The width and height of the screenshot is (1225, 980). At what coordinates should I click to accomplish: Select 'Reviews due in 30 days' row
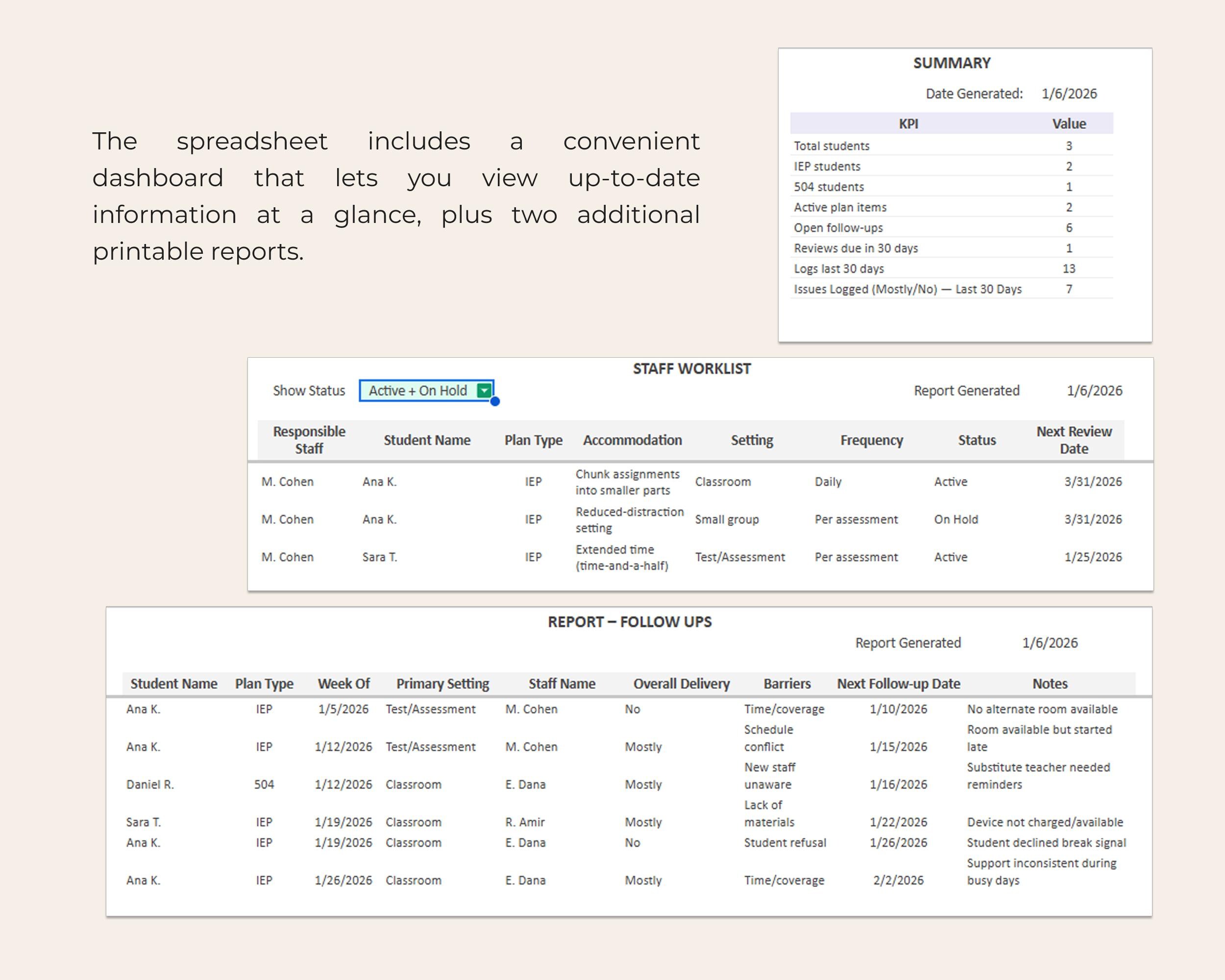click(952, 248)
